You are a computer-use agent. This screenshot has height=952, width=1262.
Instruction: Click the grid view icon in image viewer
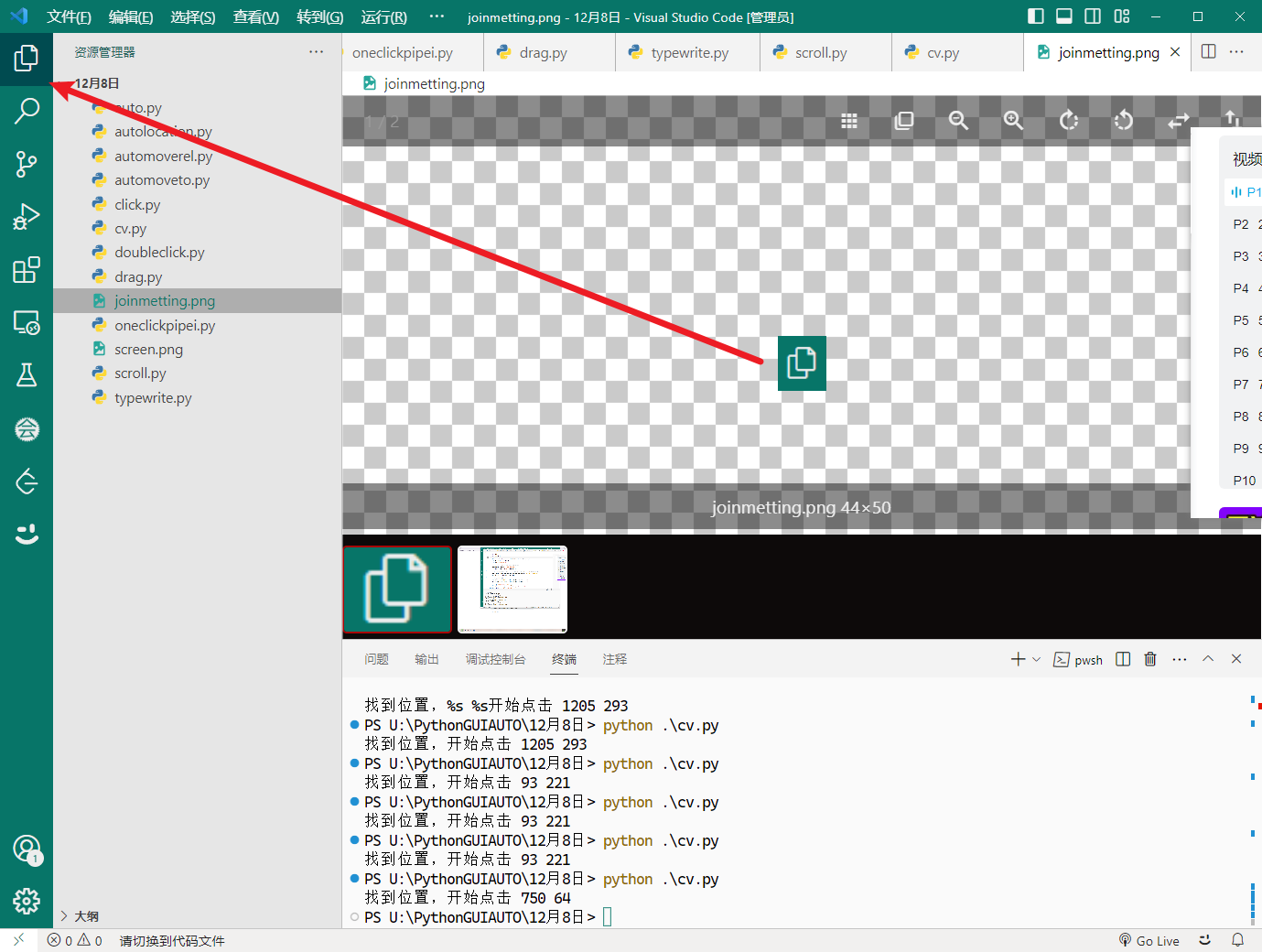click(x=849, y=121)
